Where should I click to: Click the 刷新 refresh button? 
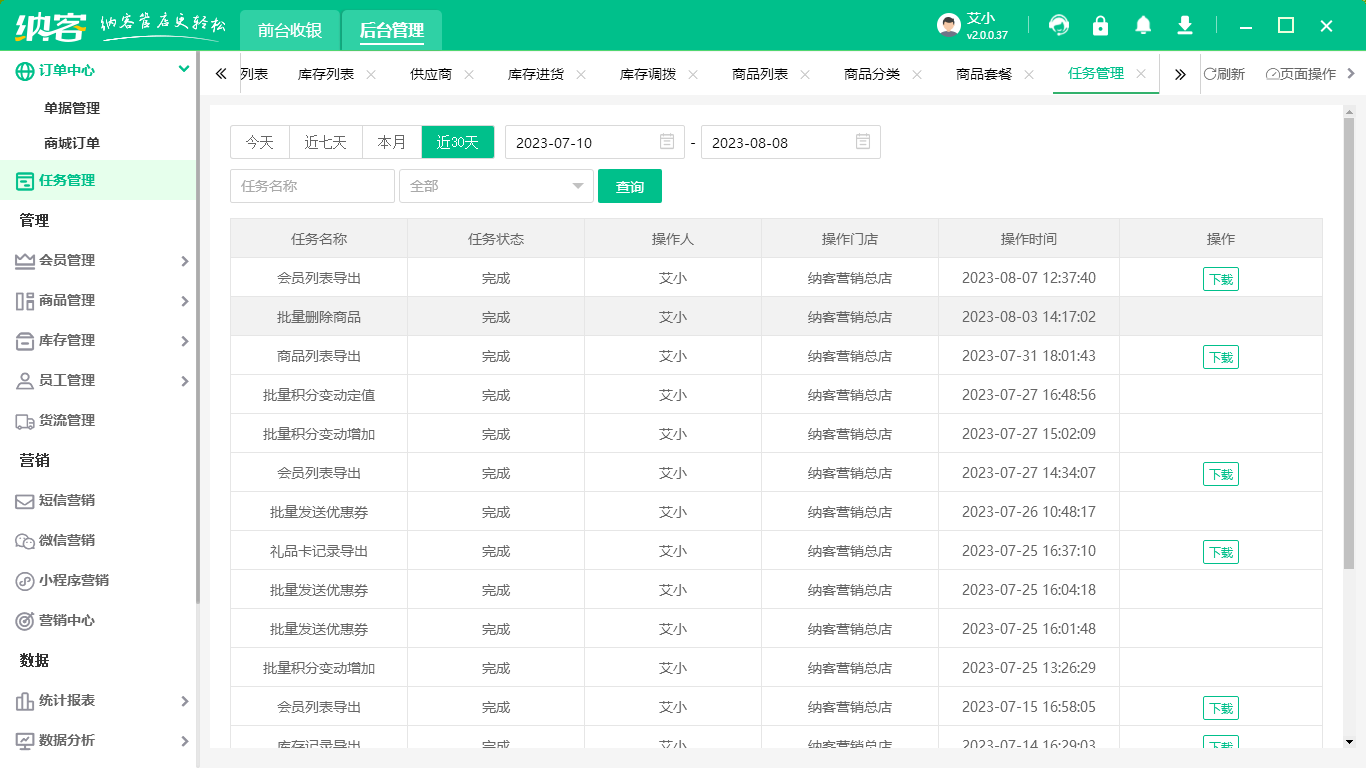coord(1224,74)
